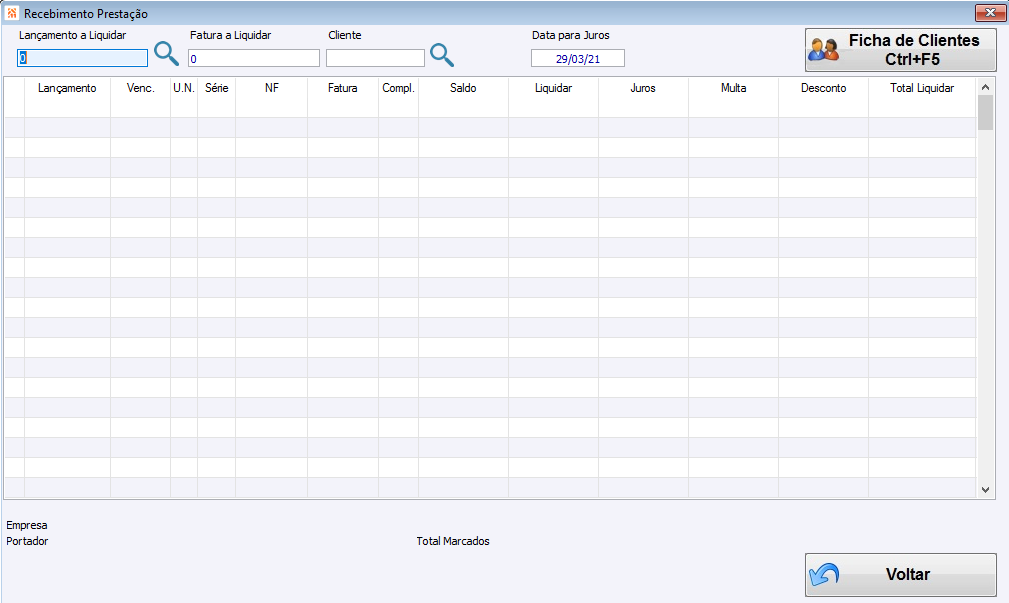1009x603 pixels.
Task: Click the Desconto column header
Action: (824, 88)
